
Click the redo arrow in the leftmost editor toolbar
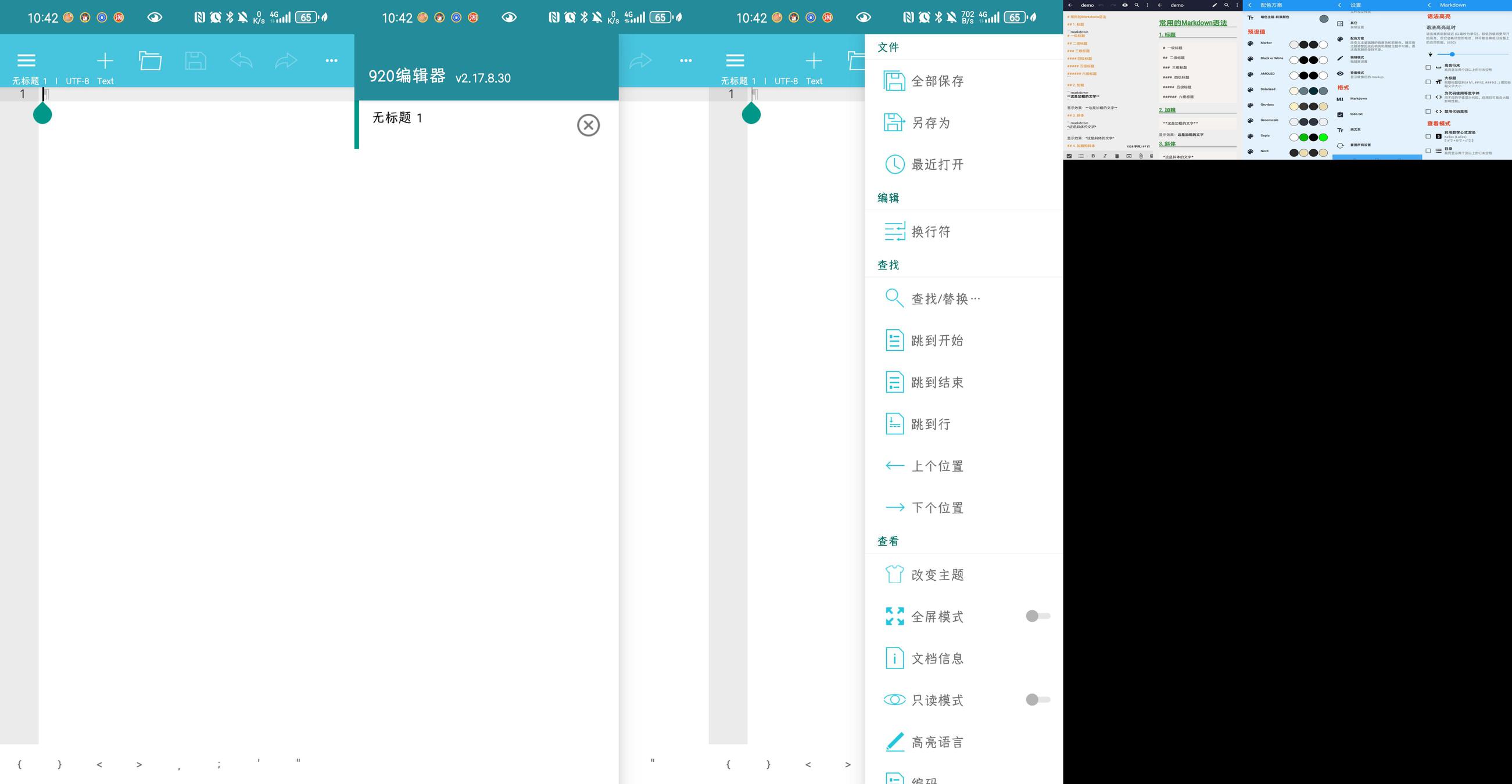(286, 60)
